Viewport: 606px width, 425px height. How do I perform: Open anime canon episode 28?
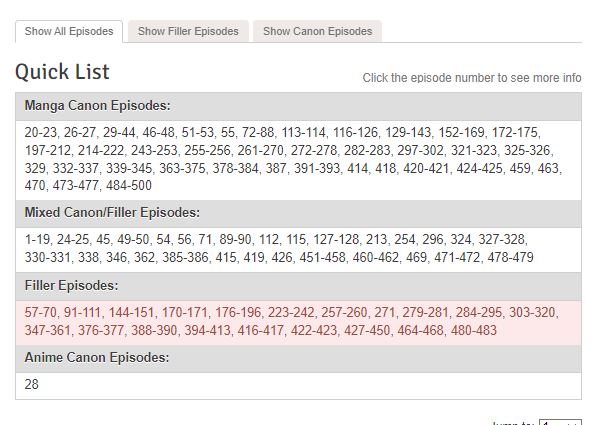[x=32, y=384]
